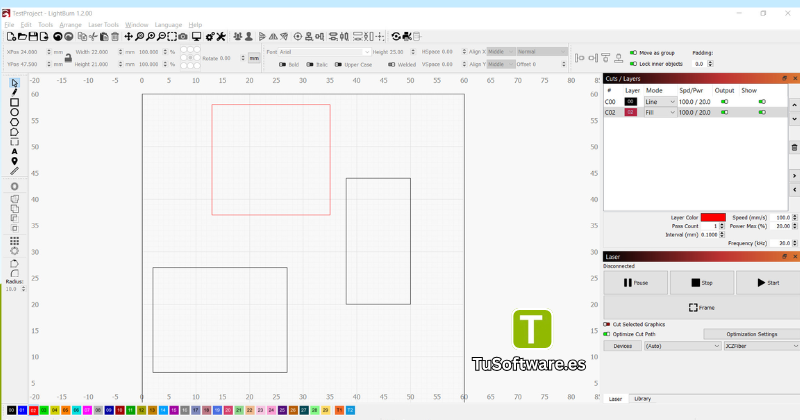Select the Rectangle drawing tool
800x420 pixels.
click(14, 103)
